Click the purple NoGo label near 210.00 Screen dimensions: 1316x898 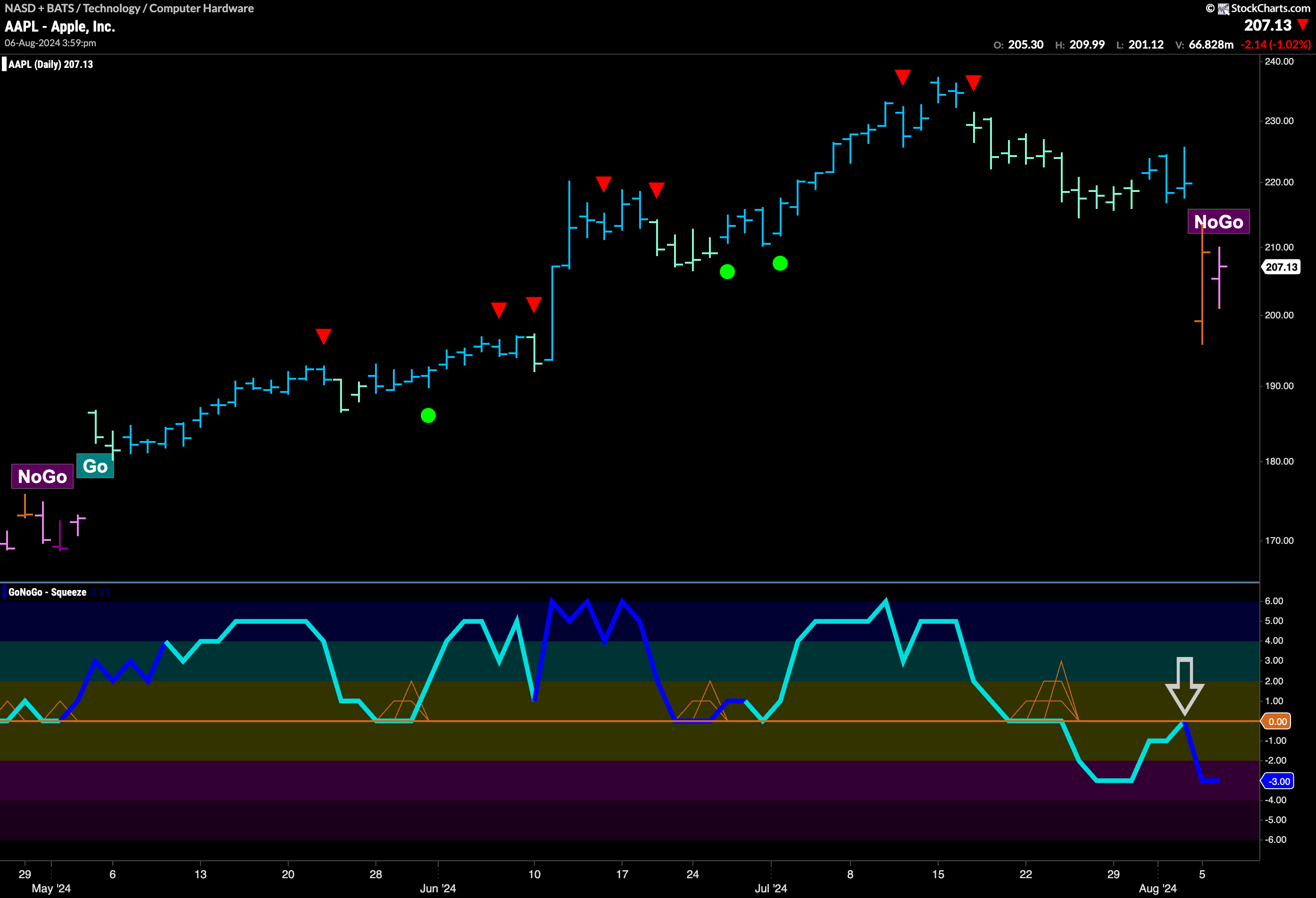point(1218,221)
